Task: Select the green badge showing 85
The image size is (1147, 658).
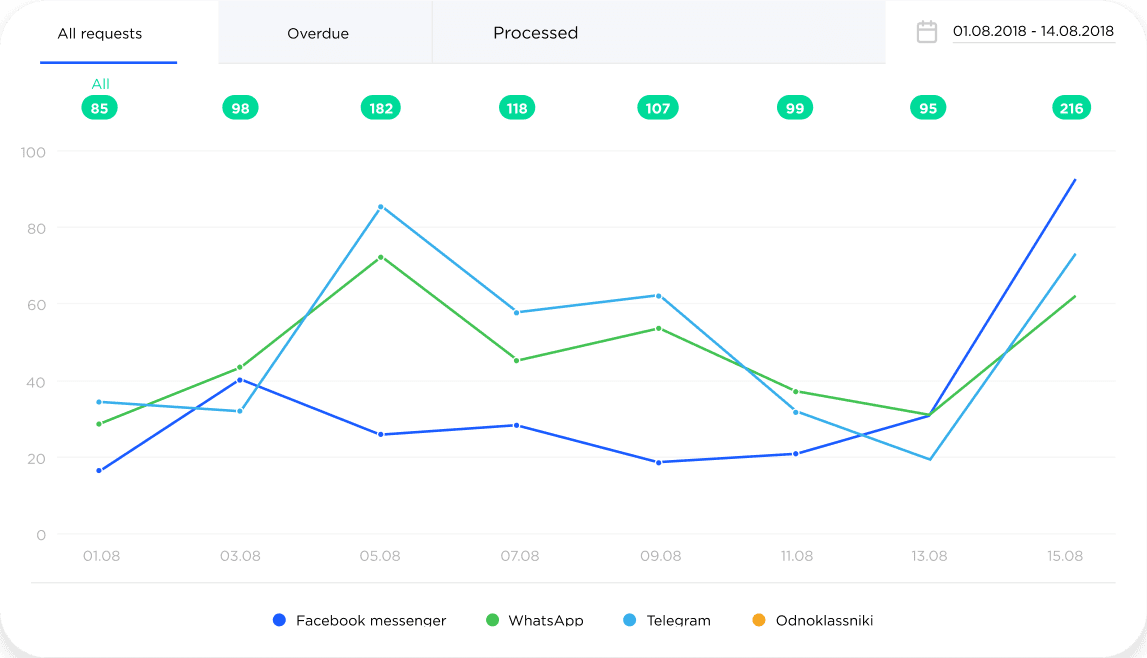Action: tap(99, 107)
